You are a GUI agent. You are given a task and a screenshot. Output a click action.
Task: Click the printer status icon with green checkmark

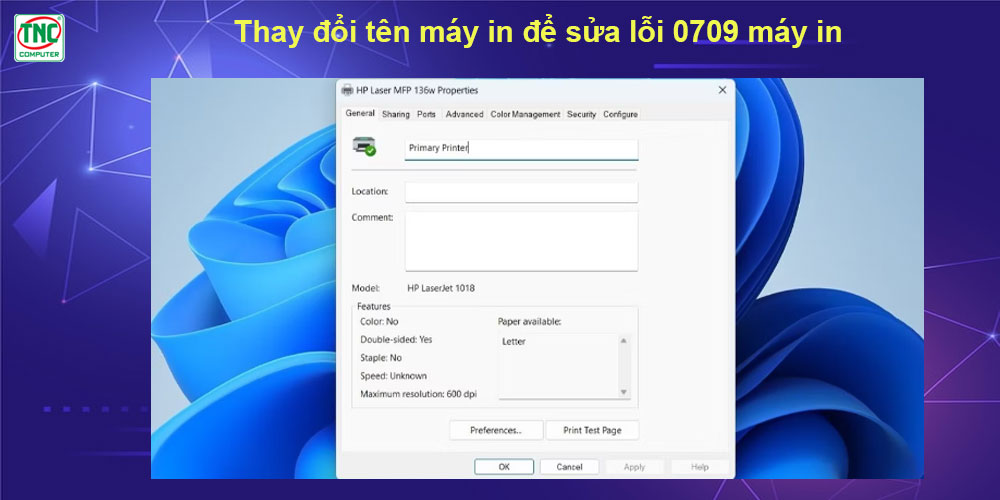pyautogui.click(x=364, y=146)
